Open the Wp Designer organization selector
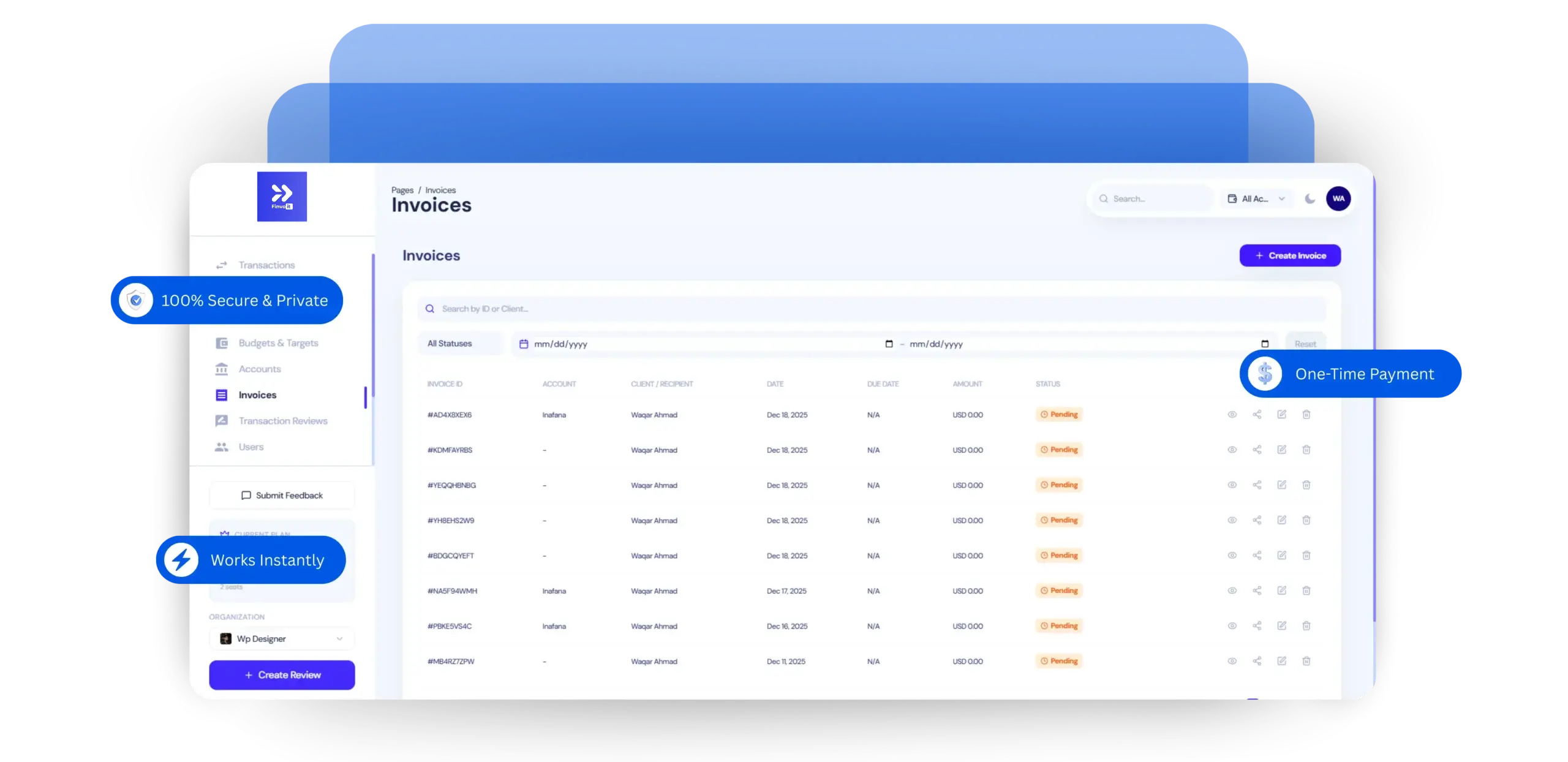 [x=282, y=638]
